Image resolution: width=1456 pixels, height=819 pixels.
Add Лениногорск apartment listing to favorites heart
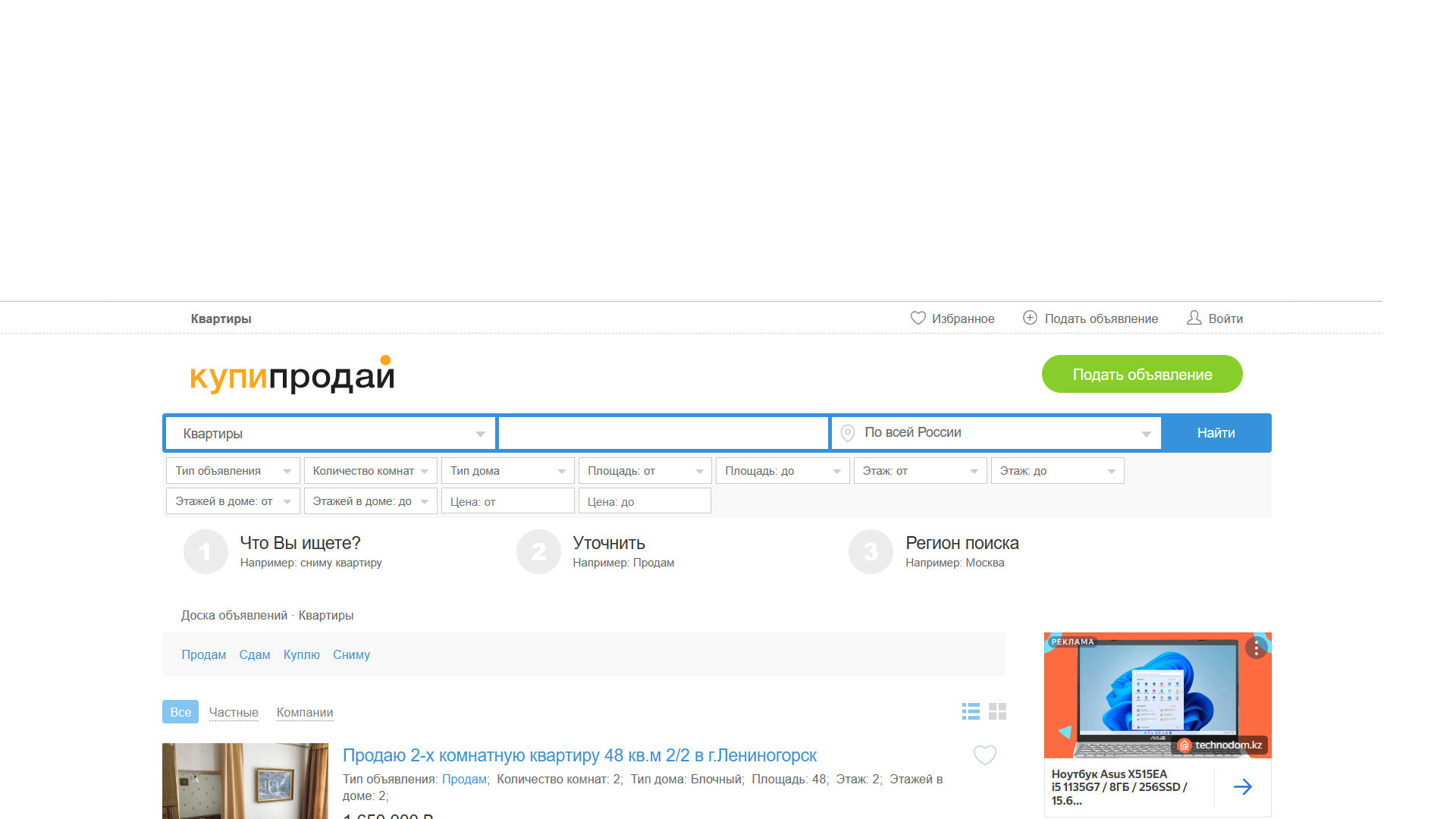pyautogui.click(x=984, y=755)
